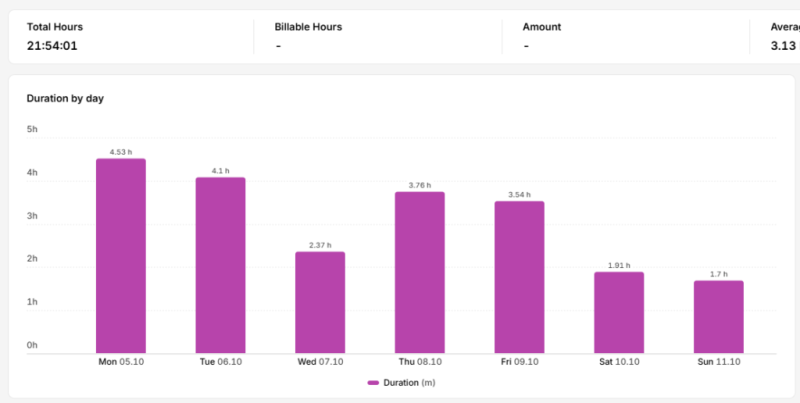Select the Thursday 08.10 bar

(420, 273)
